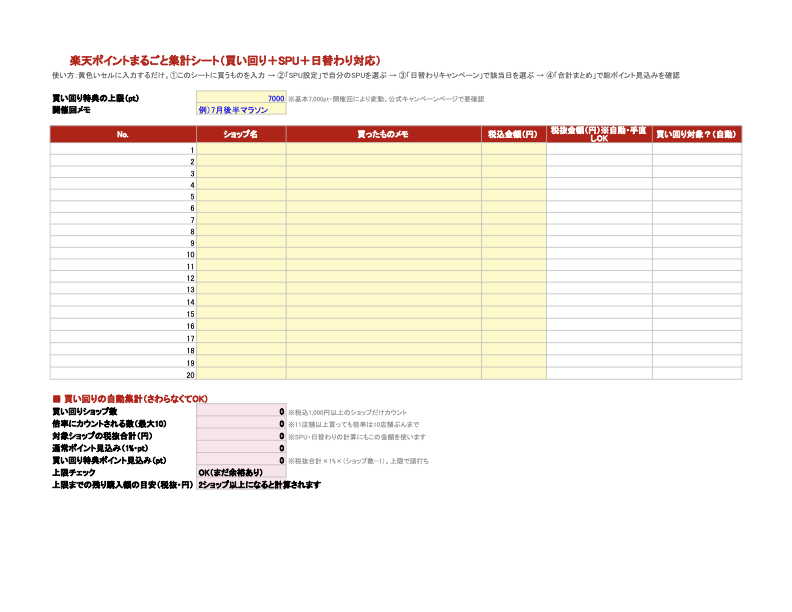Click the ショップ名 cell in row 12
The image size is (792, 612).
(x=241, y=277)
